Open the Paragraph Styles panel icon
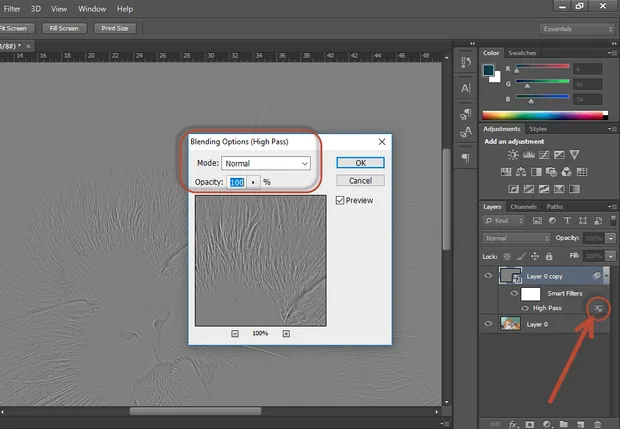620x429 pixels. pyautogui.click(x=466, y=114)
